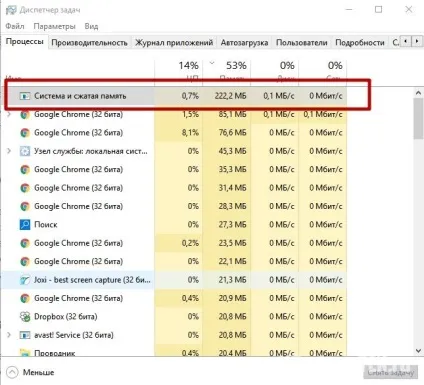Sort by the 0% disk column header
This screenshot has height=385, width=424.
coord(274,71)
